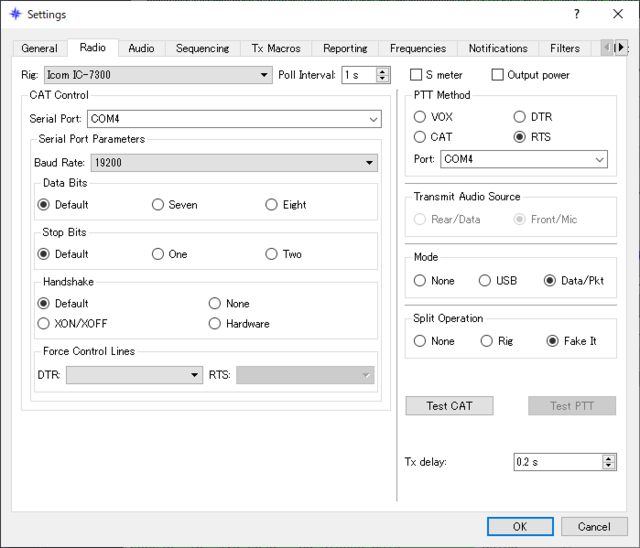Viewport: 640px width, 548px height.
Task: Decrease Tx delay with down arrow
Action: [x=609, y=465]
